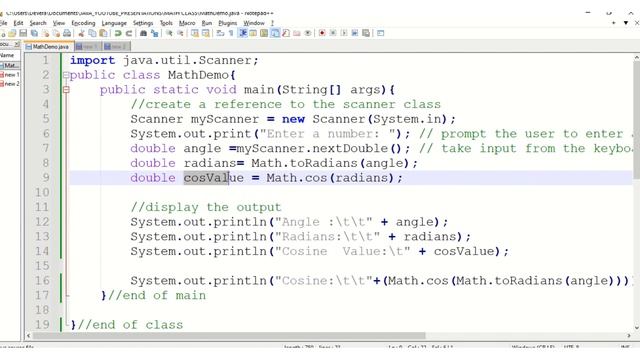Viewport: 640px width, 360px height.
Task: Open Folder as Workspace icon
Action: [297, 33]
